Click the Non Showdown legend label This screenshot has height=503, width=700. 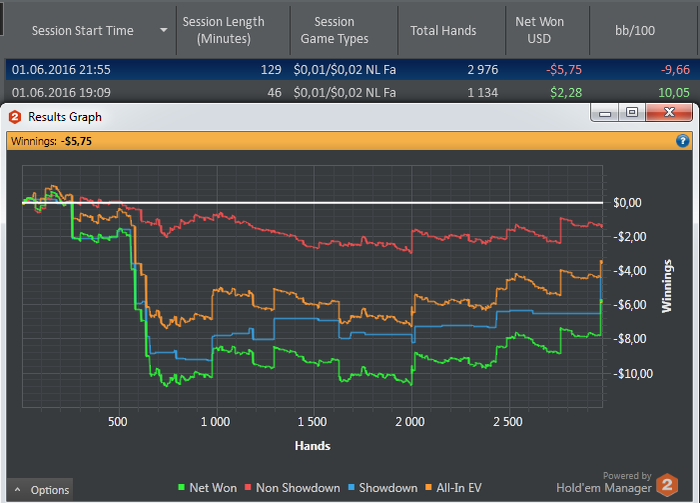tap(298, 488)
